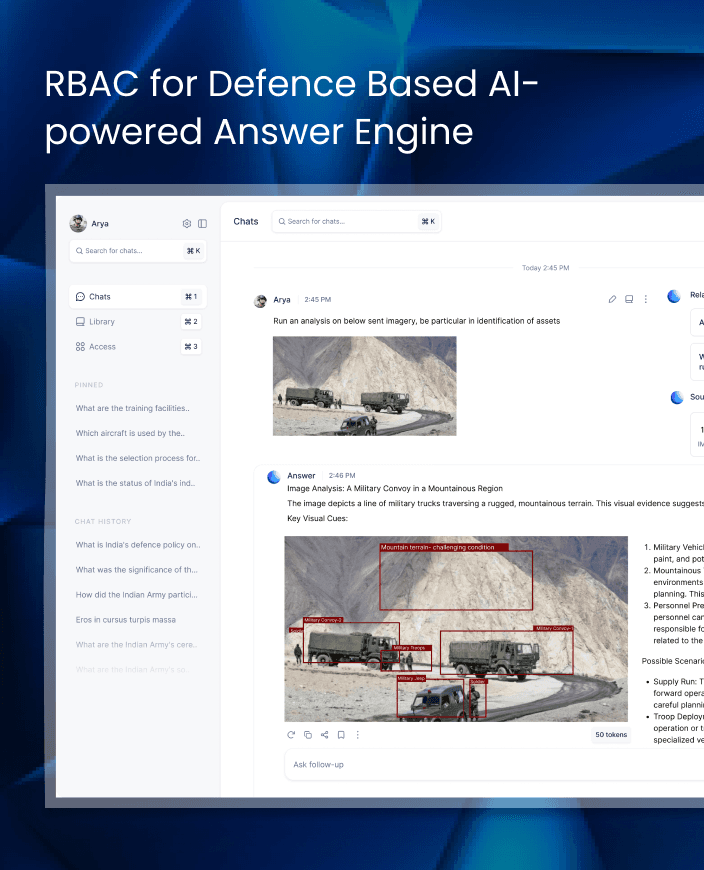Click the ⌘3 shortcut badge on Access
The width and height of the screenshot is (704, 870).
[191, 347]
